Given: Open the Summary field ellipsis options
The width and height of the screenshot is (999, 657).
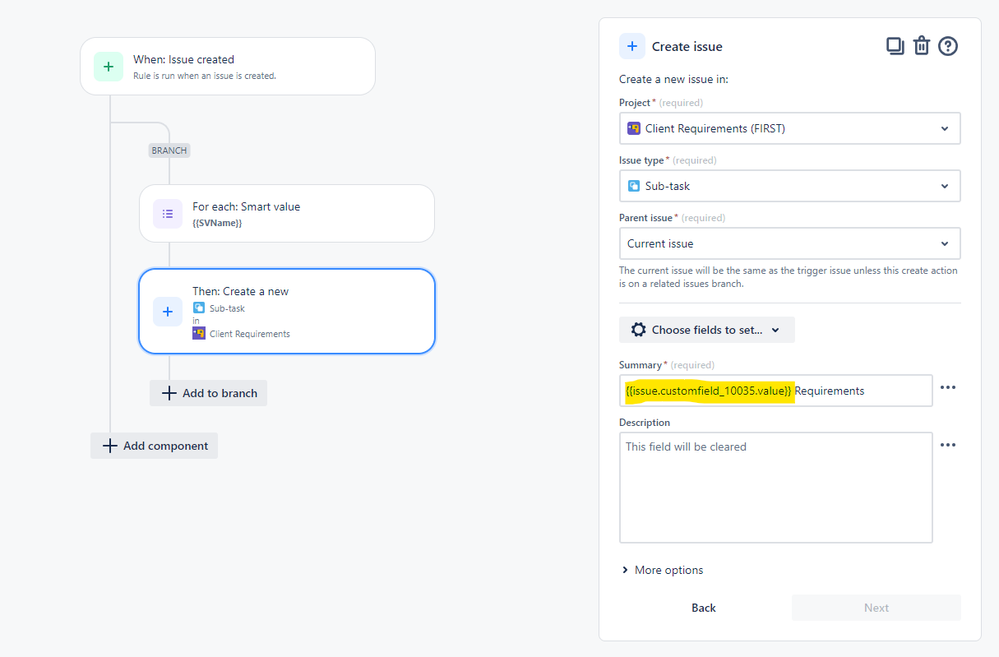Looking at the screenshot, I should 948,387.
